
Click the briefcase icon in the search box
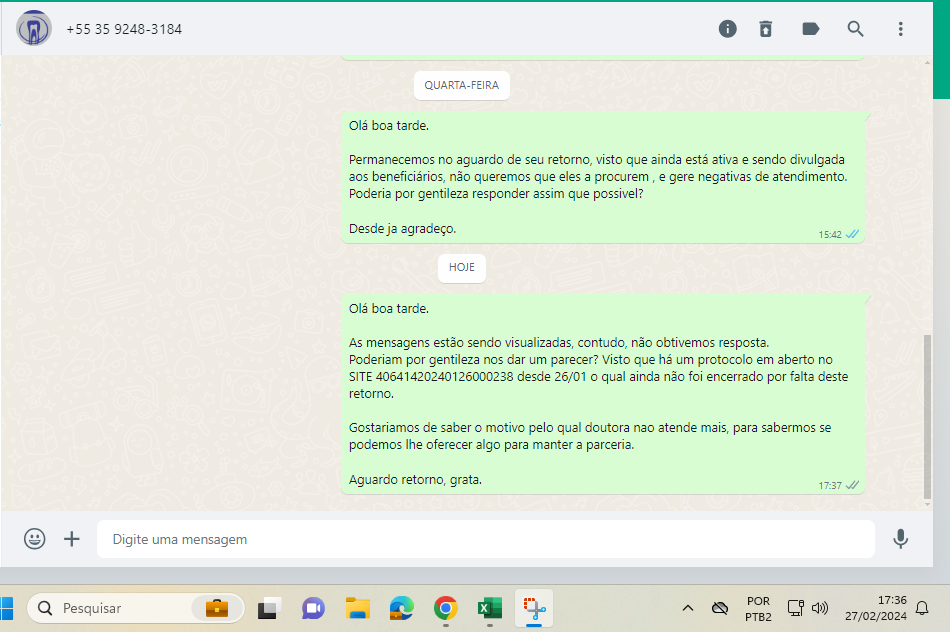point(216,608)
